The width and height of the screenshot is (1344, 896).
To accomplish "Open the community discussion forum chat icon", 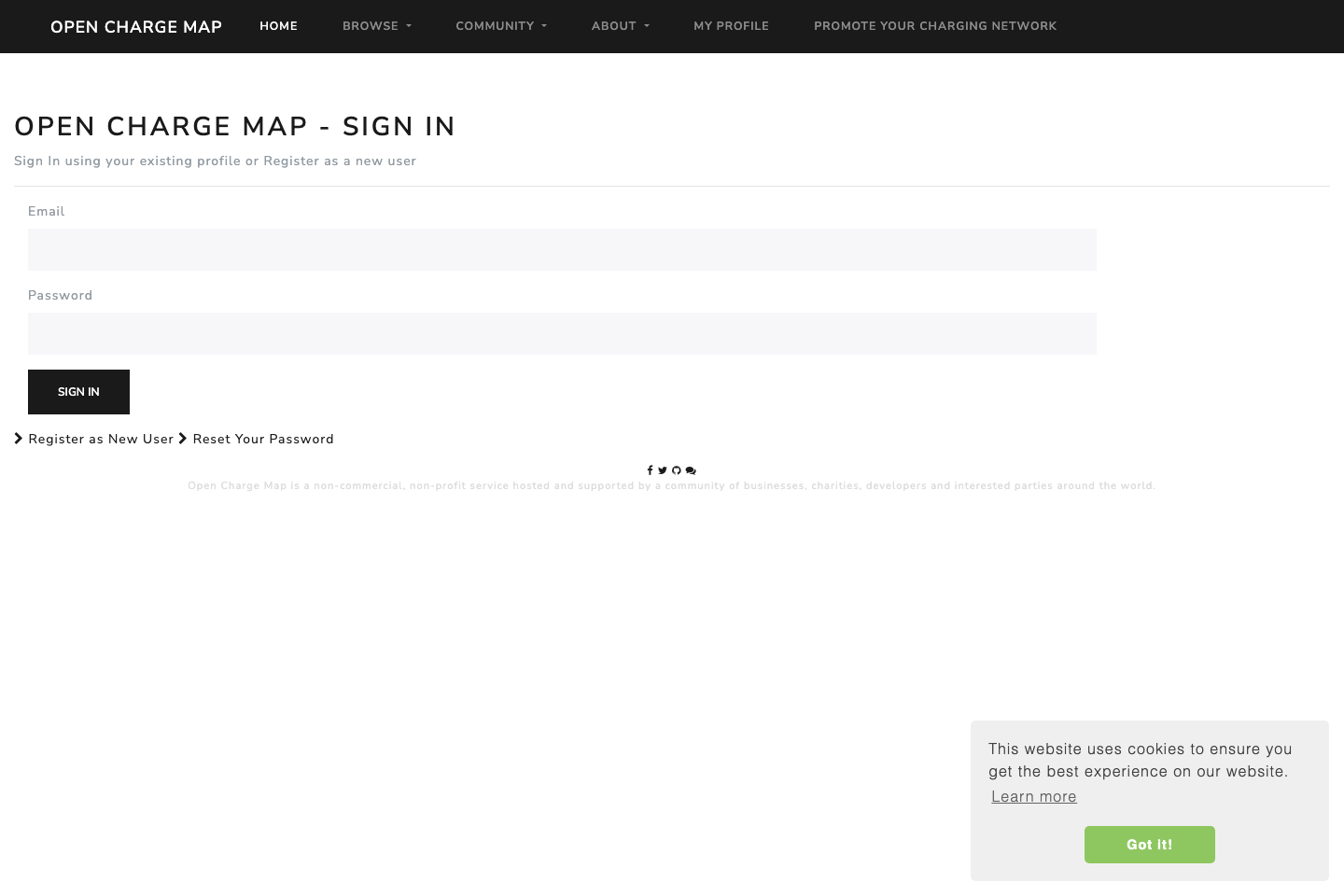I will click(691, 470).
